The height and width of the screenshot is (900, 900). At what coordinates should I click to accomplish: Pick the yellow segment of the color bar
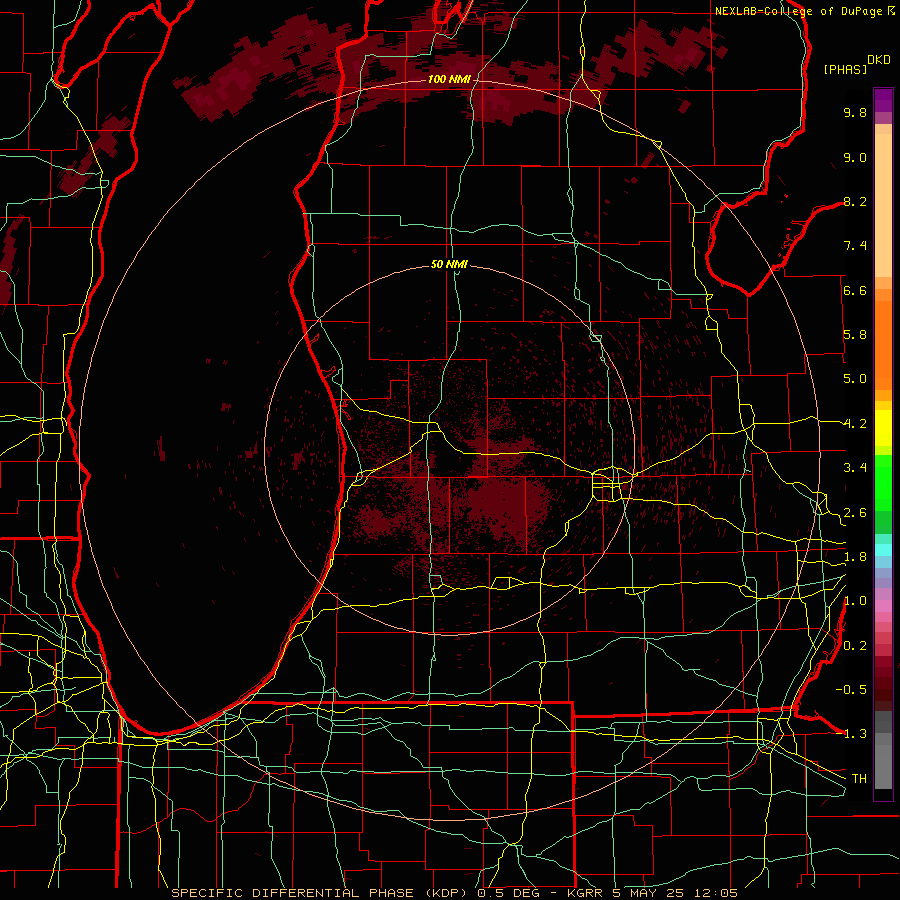coord(883,428)
